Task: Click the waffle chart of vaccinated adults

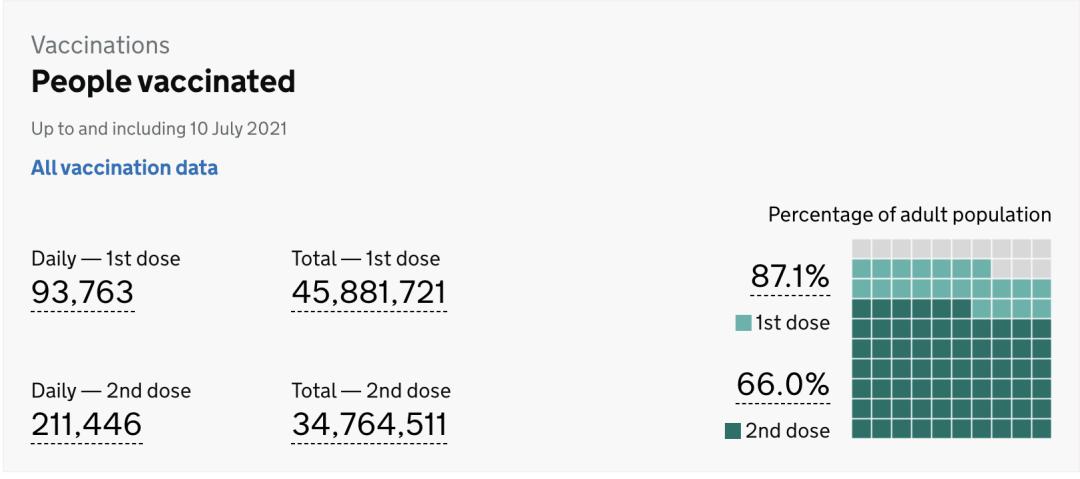Action: click(x=951, y=338)
